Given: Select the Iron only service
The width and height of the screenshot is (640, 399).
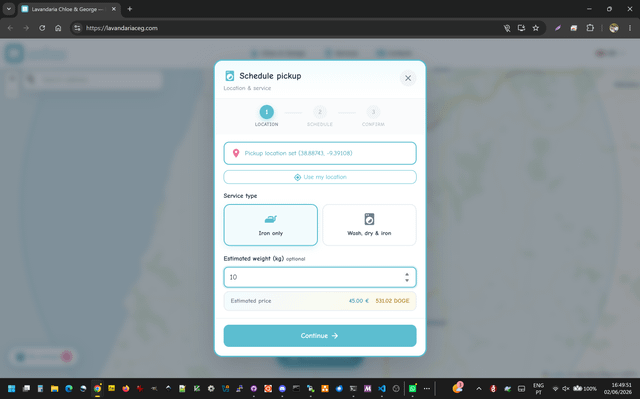Looking at the screenshot, I should 271,225.
